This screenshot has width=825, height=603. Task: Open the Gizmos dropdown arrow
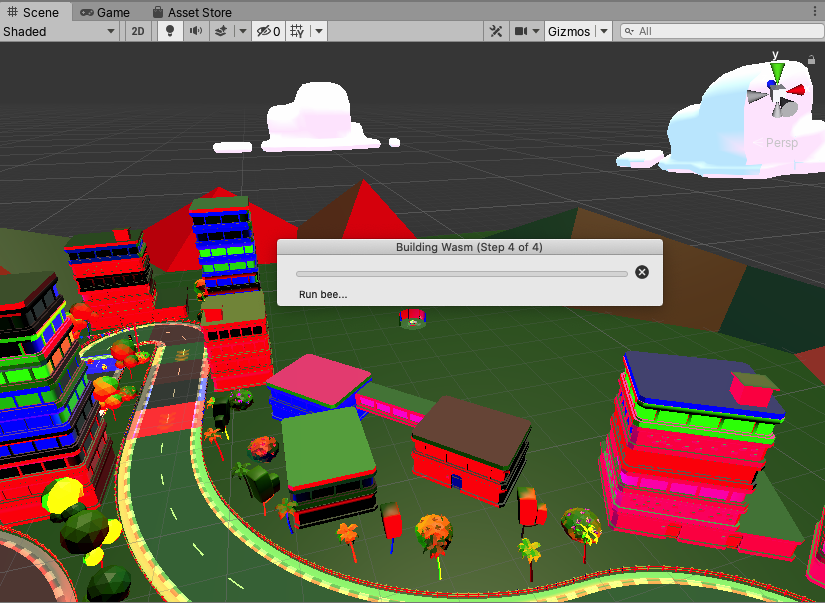pos(605,31)
